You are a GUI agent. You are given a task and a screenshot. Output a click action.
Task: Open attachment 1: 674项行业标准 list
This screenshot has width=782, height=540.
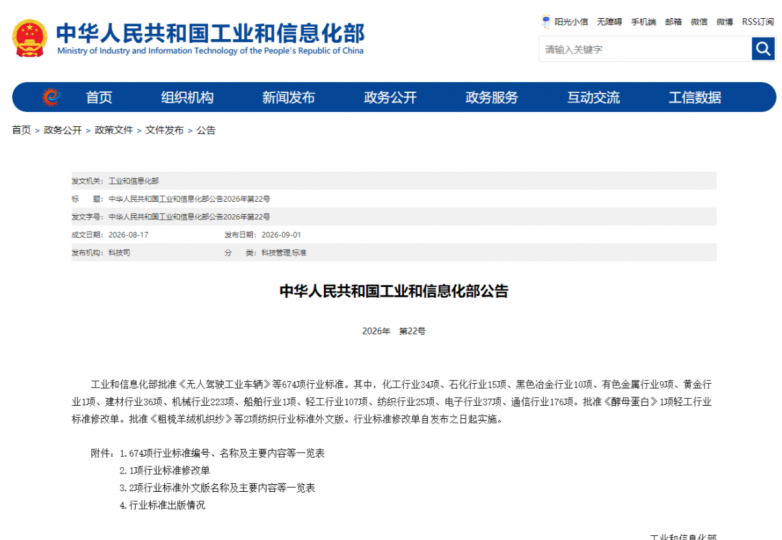tap(222, 453)
